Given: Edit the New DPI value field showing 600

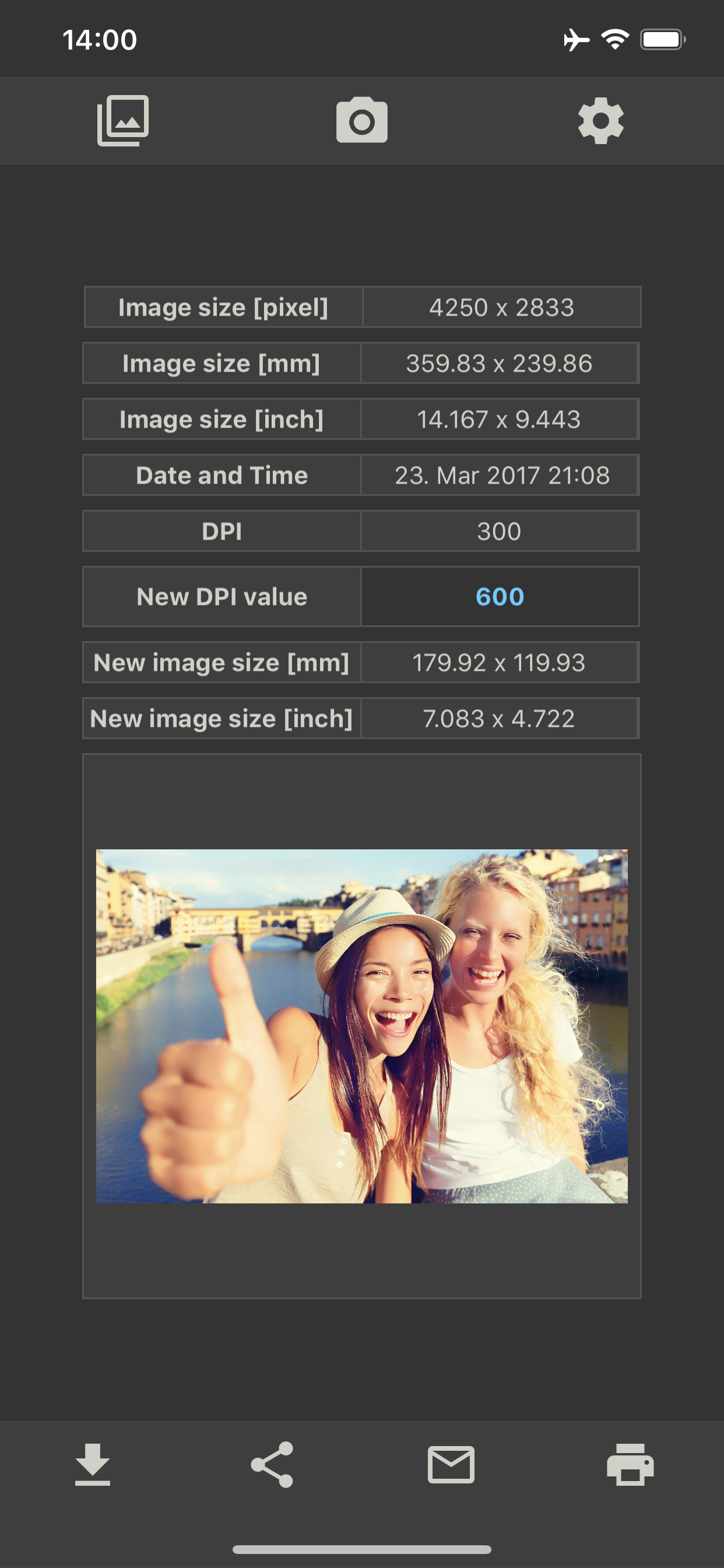Looking at the screenshot, I should [x=500, y=597].
